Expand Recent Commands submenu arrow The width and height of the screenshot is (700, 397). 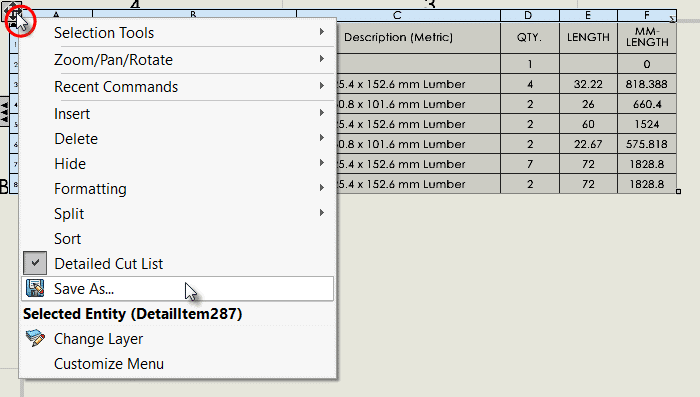(x=321, y=86)
